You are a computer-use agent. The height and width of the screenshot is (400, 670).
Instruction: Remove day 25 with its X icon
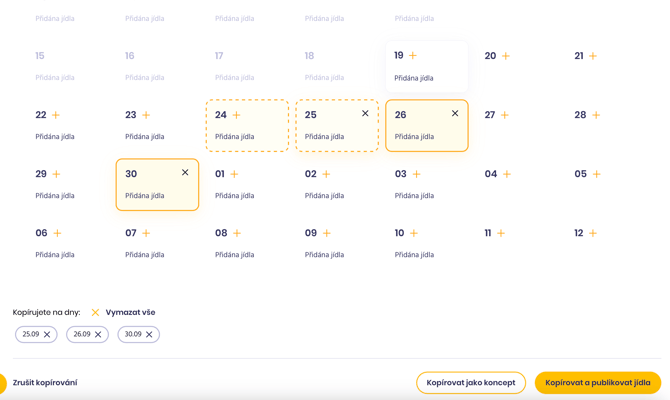click(365, 114)
